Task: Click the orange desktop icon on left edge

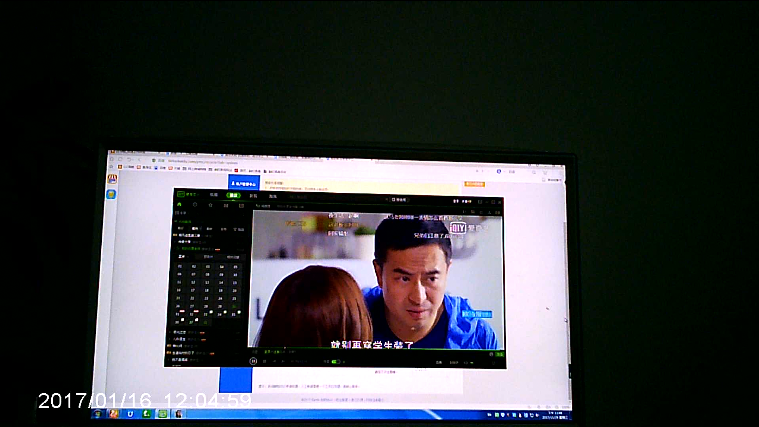Action: click(x=112, y=179)
